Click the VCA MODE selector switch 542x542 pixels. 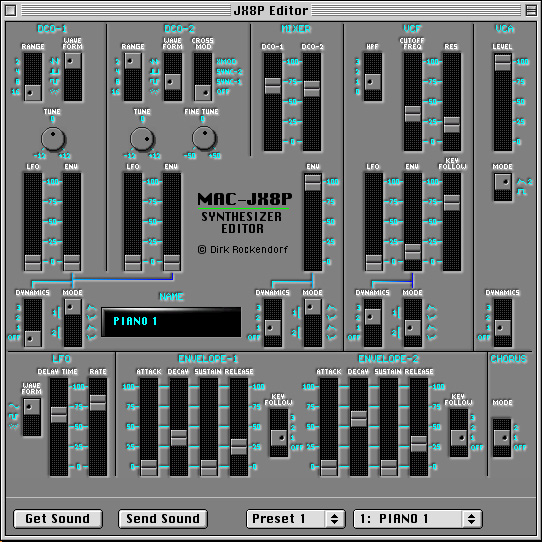tap(503, 187)
